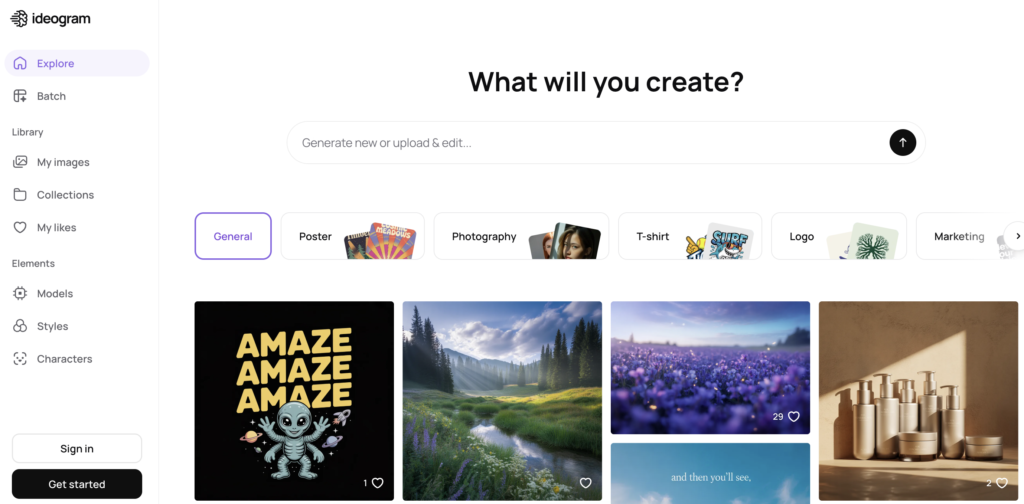Screen dimensions: 1024x504
Task: Select the General category tab
Action: point(233,236)
